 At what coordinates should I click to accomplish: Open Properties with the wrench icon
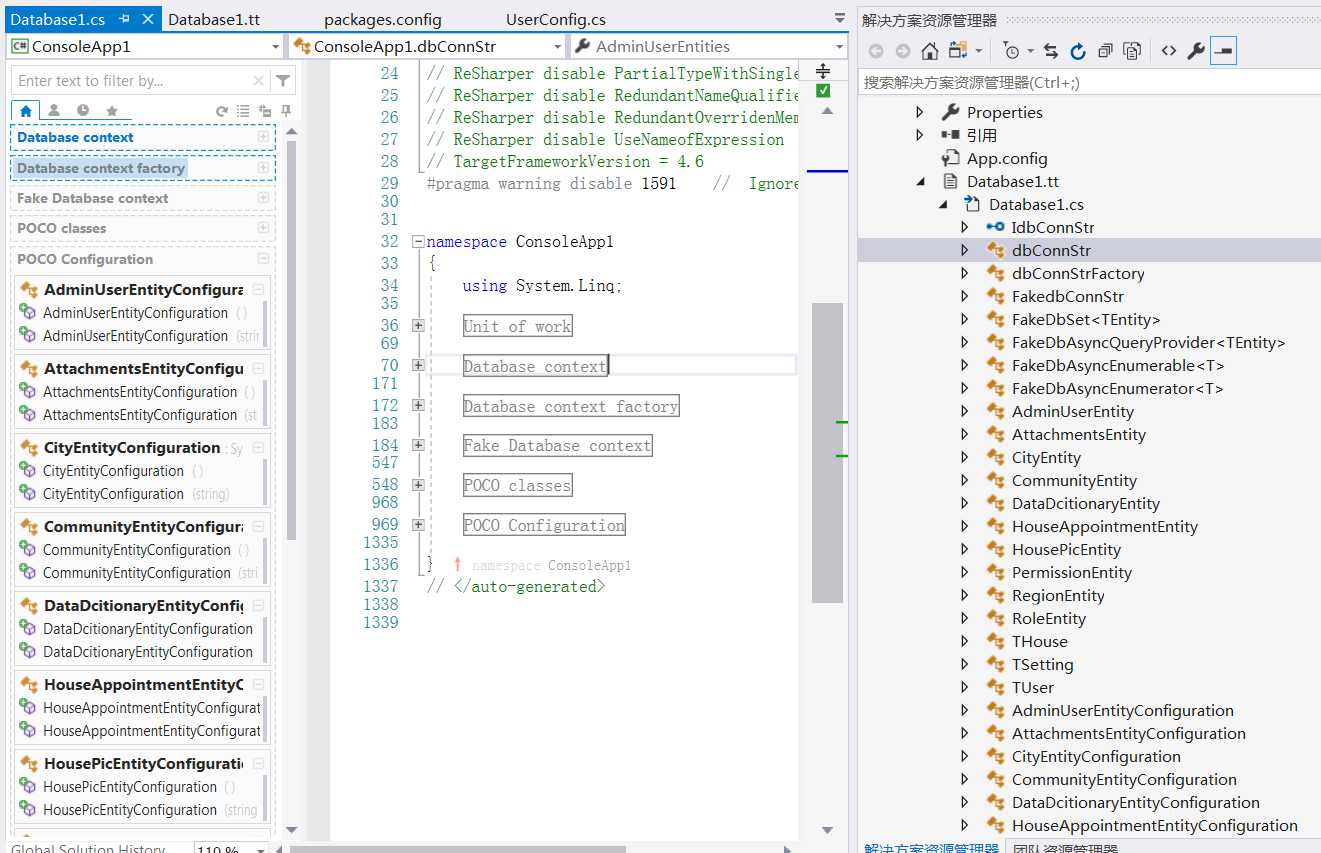pos(1196,51)
